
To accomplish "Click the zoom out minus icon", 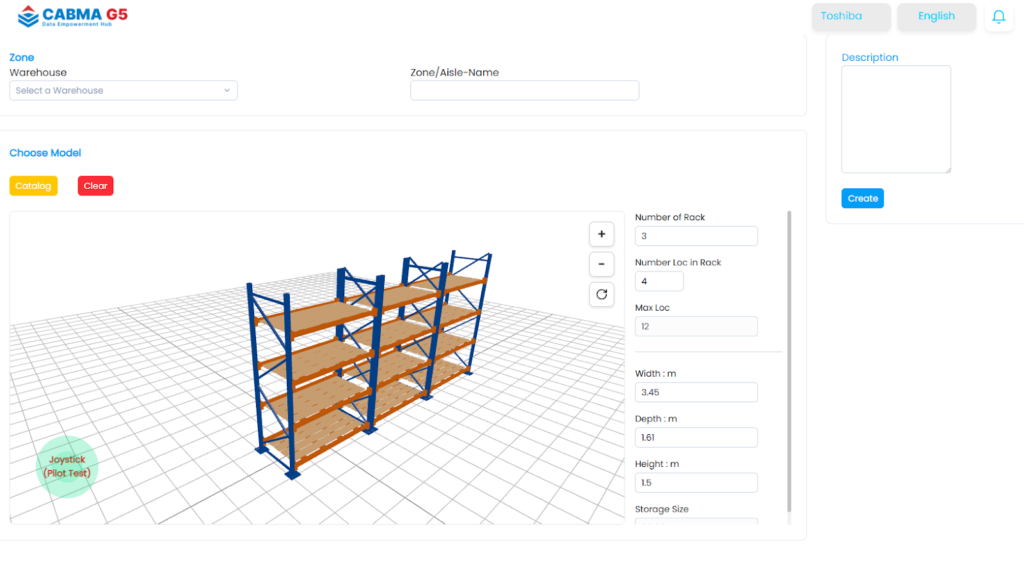I will pos(601,264).
